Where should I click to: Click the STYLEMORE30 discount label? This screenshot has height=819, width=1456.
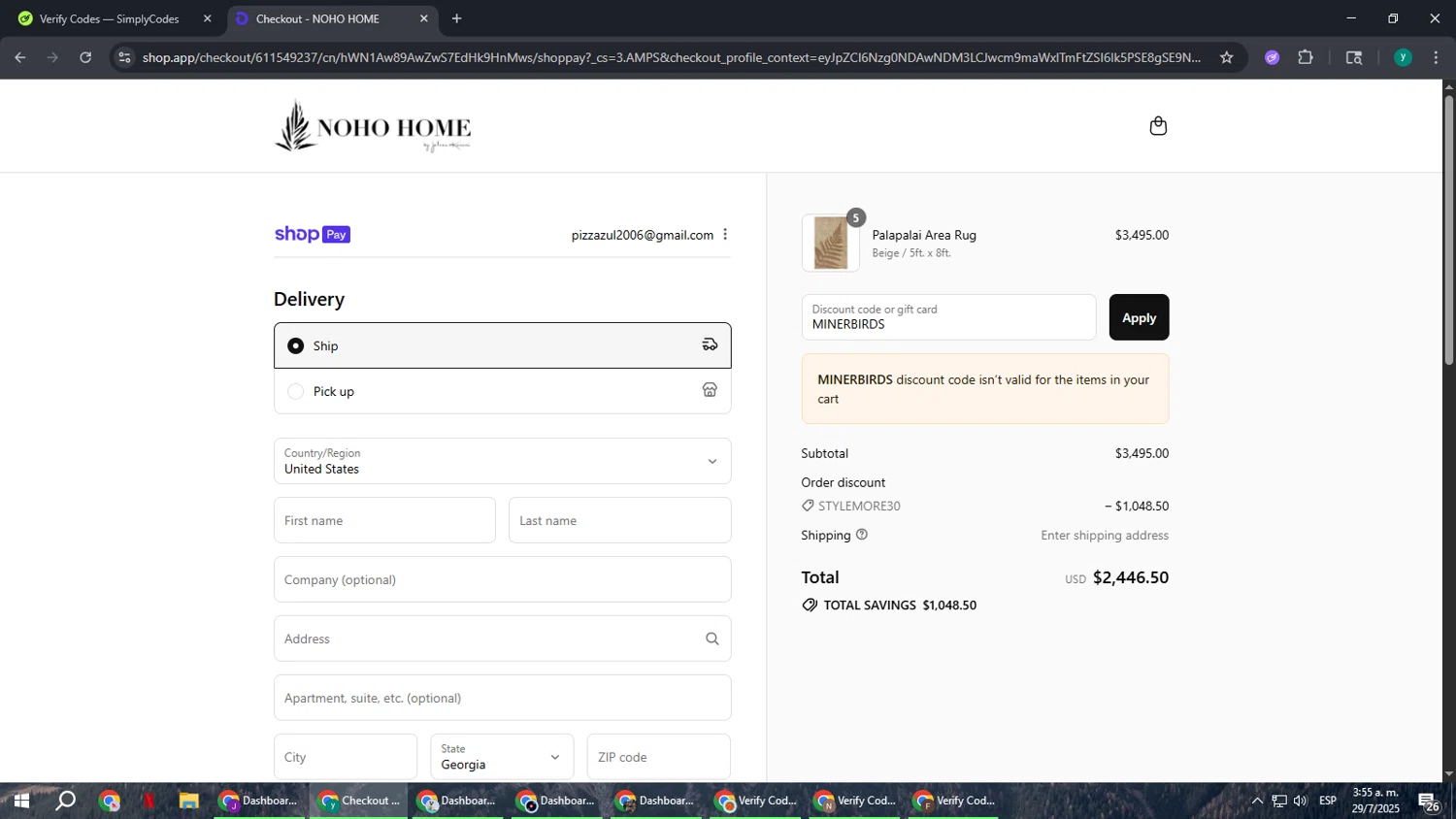click(859, 506)
